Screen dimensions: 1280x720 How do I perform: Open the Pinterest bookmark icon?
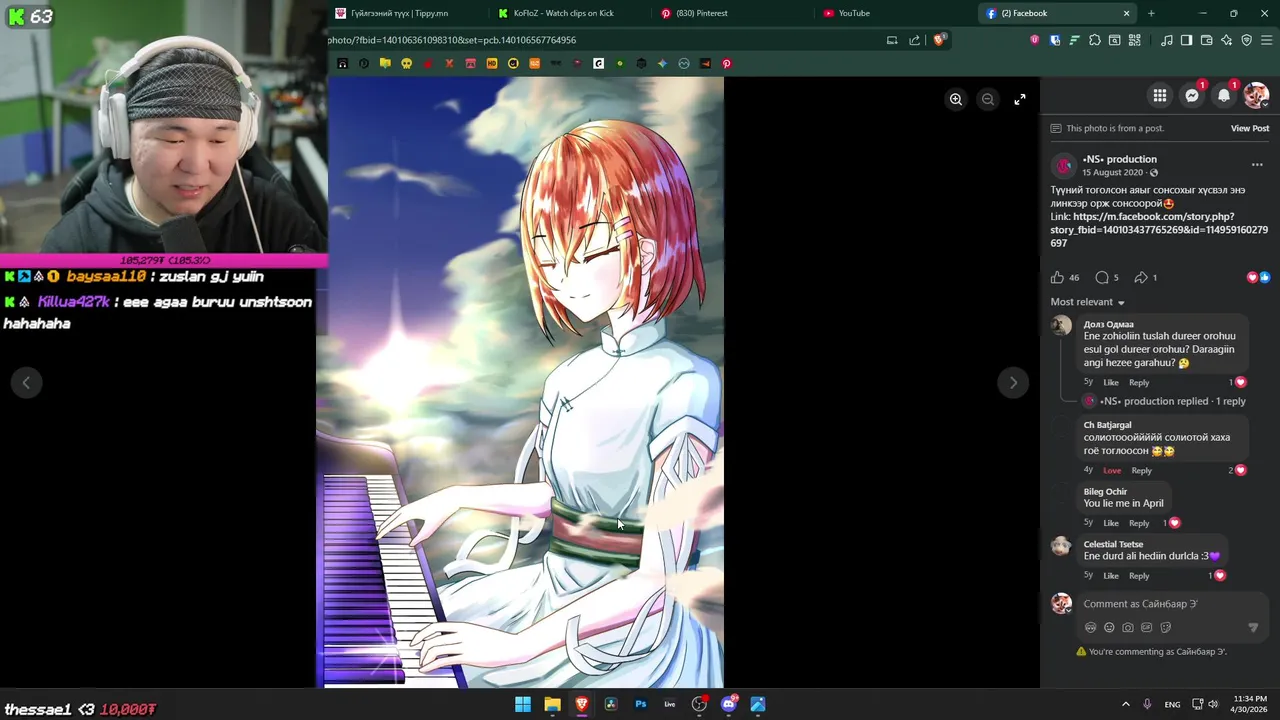tap(726, 63)
